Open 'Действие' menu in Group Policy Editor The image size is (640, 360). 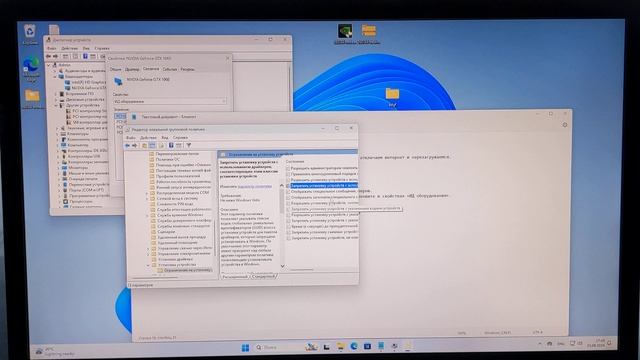tap(148, 138)
